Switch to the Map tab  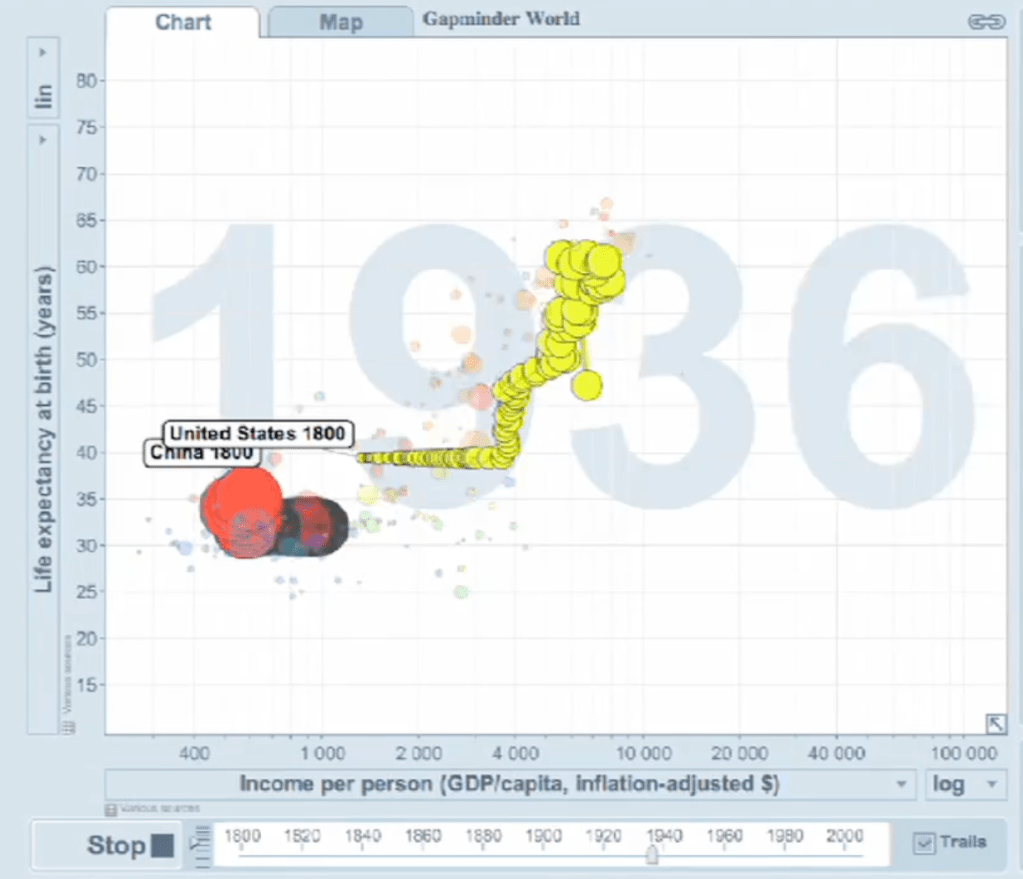(x=340, y=22)
